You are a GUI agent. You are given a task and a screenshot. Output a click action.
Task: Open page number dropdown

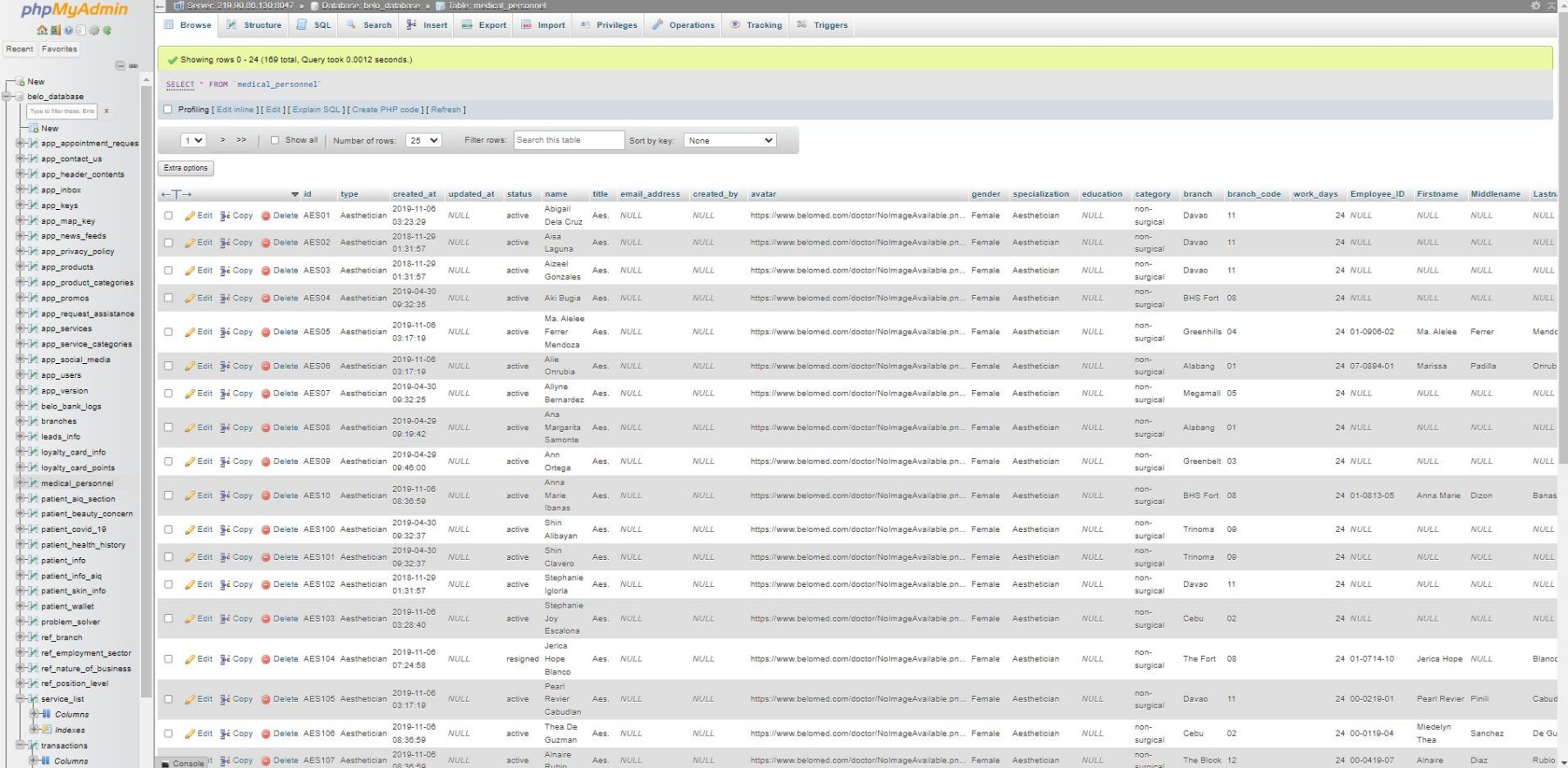pos(193,140)
